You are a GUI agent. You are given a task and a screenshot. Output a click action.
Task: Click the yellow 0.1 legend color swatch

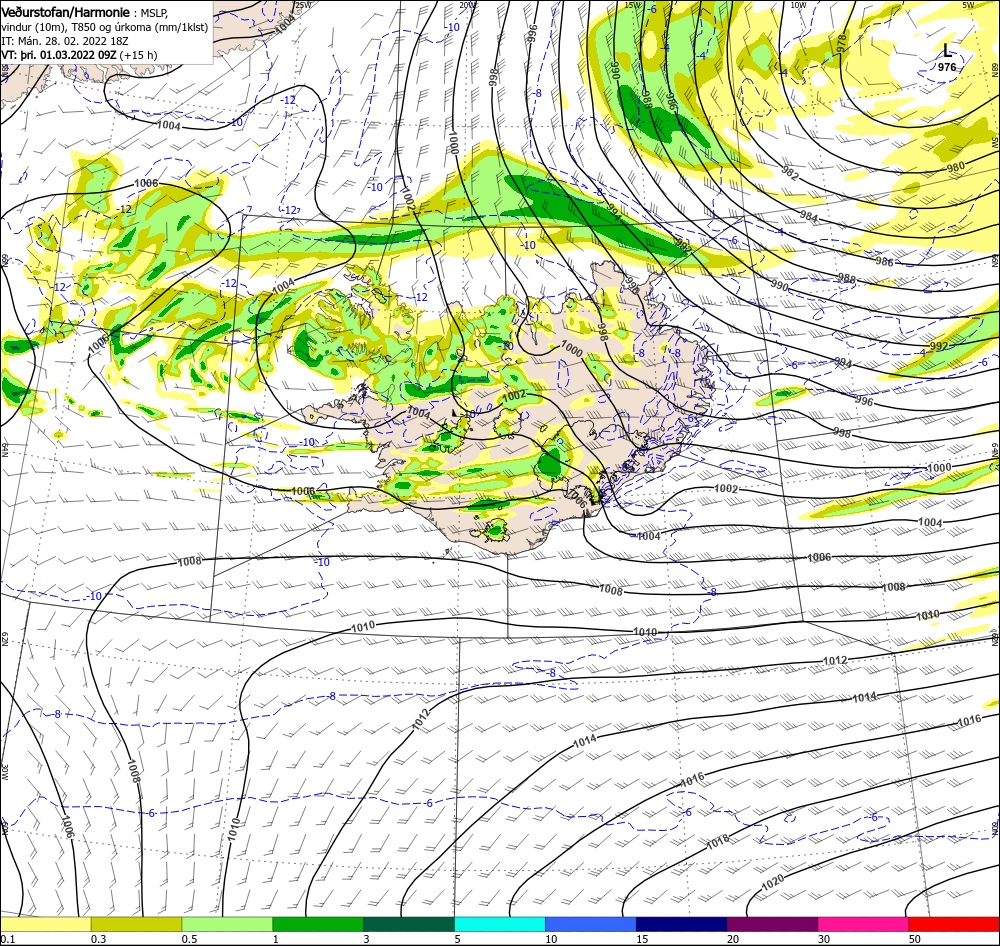pyautogui.click(x=45, y=924)
